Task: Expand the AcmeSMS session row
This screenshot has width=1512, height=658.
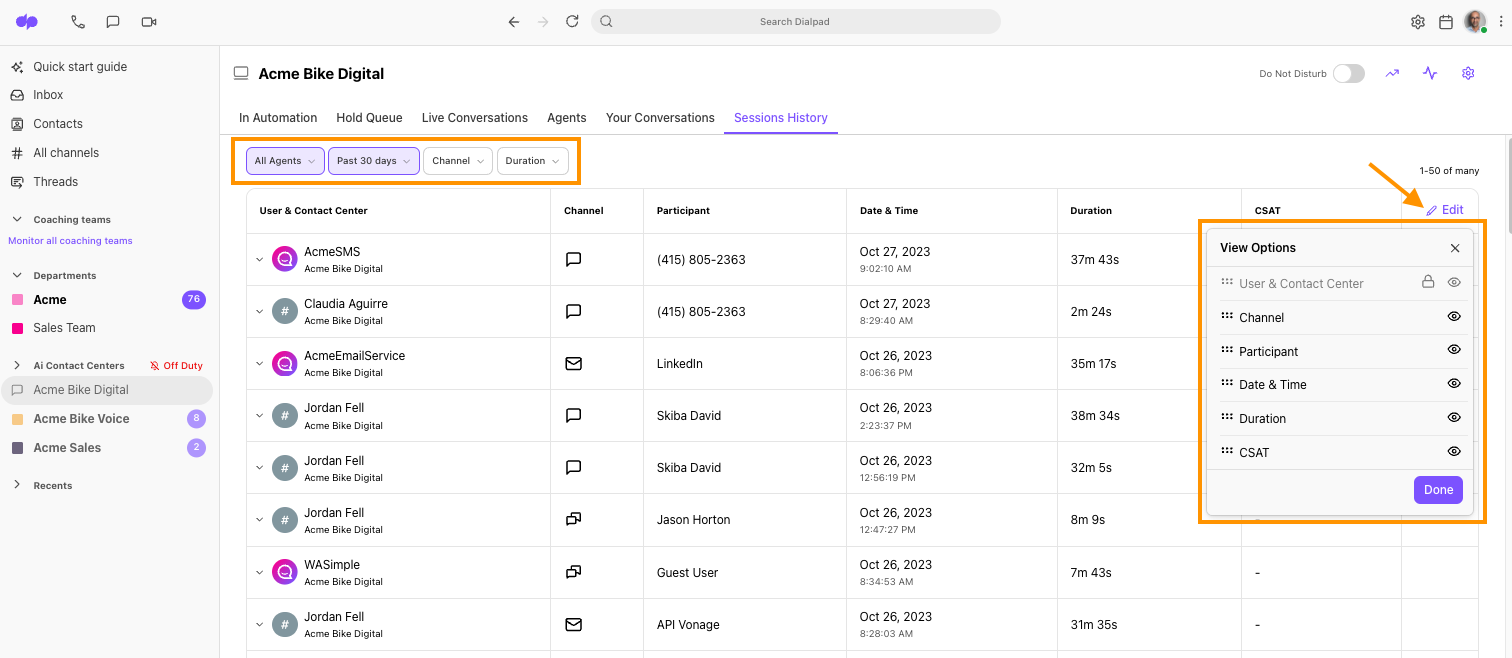Action: (259, 259)
